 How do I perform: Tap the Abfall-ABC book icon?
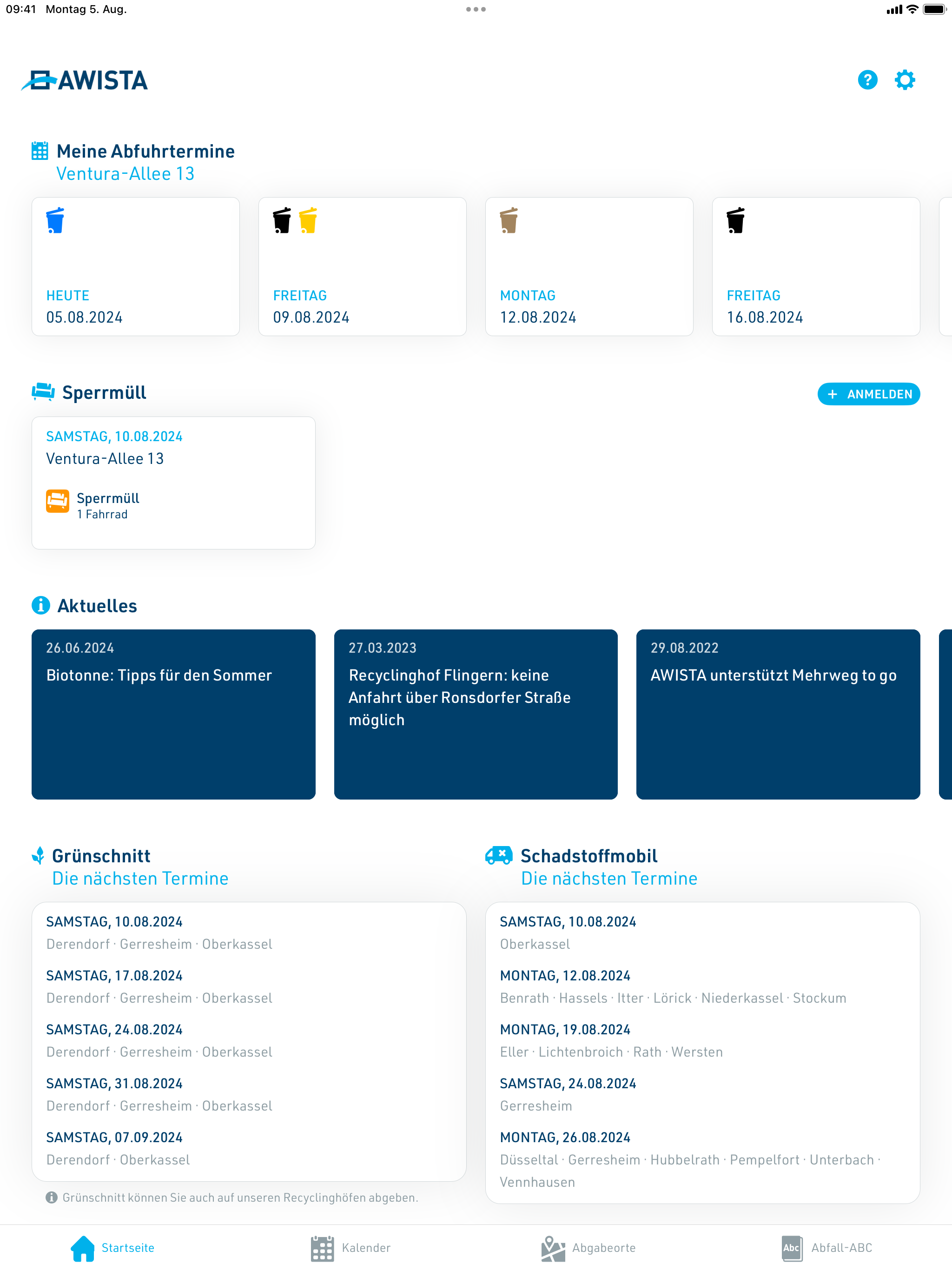click(792, 1248)
